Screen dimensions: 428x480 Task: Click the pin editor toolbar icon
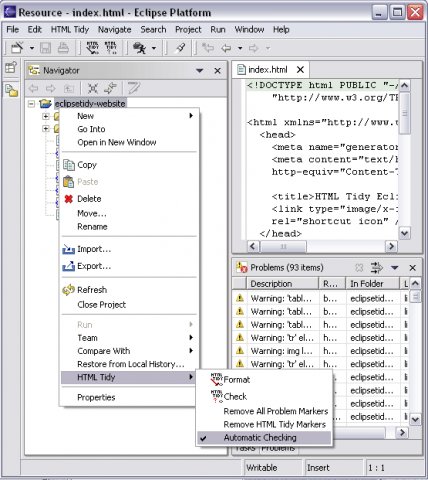click(x=180, y=48)
